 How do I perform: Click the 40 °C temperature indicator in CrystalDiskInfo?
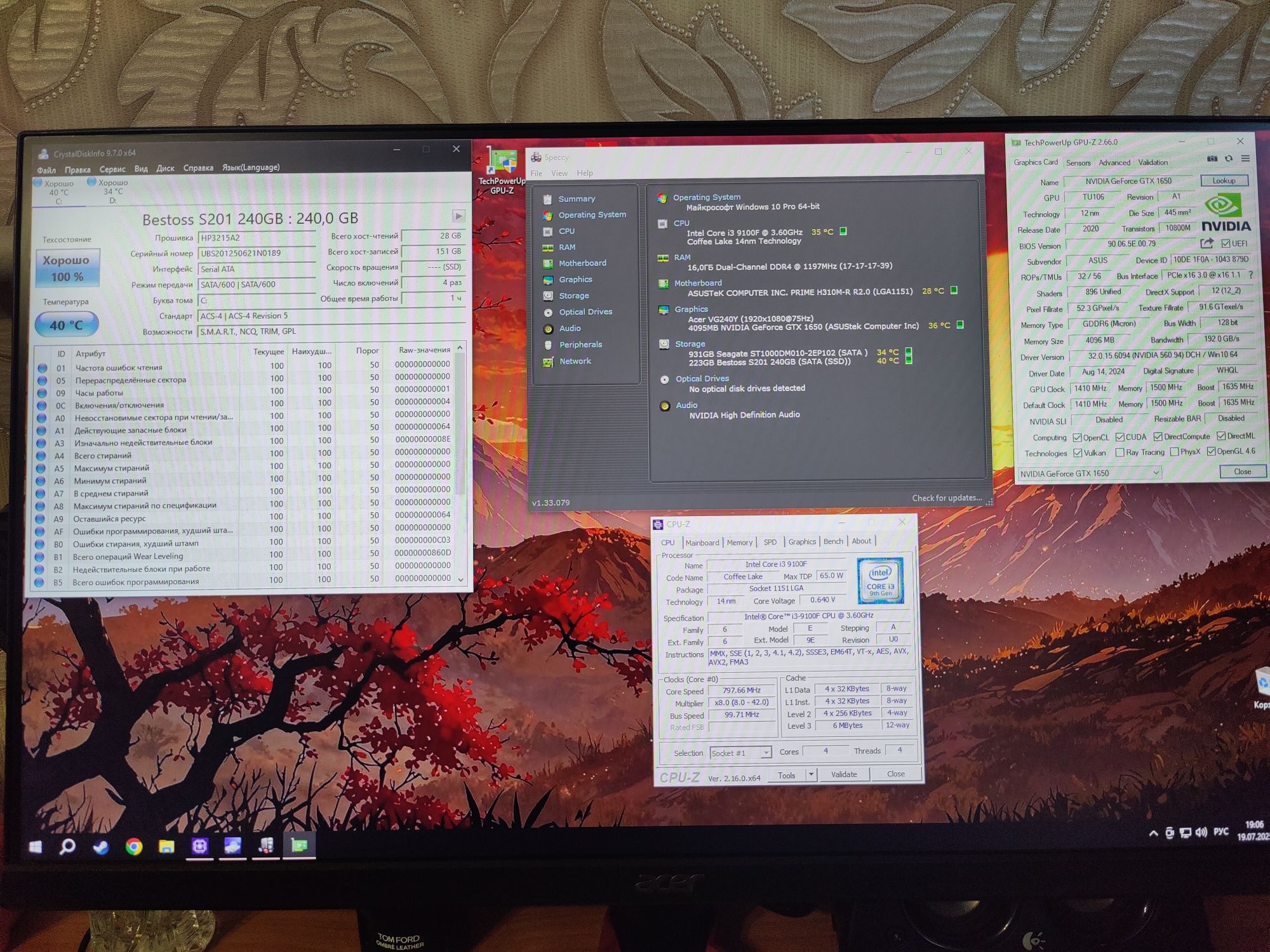click(66, 325)
